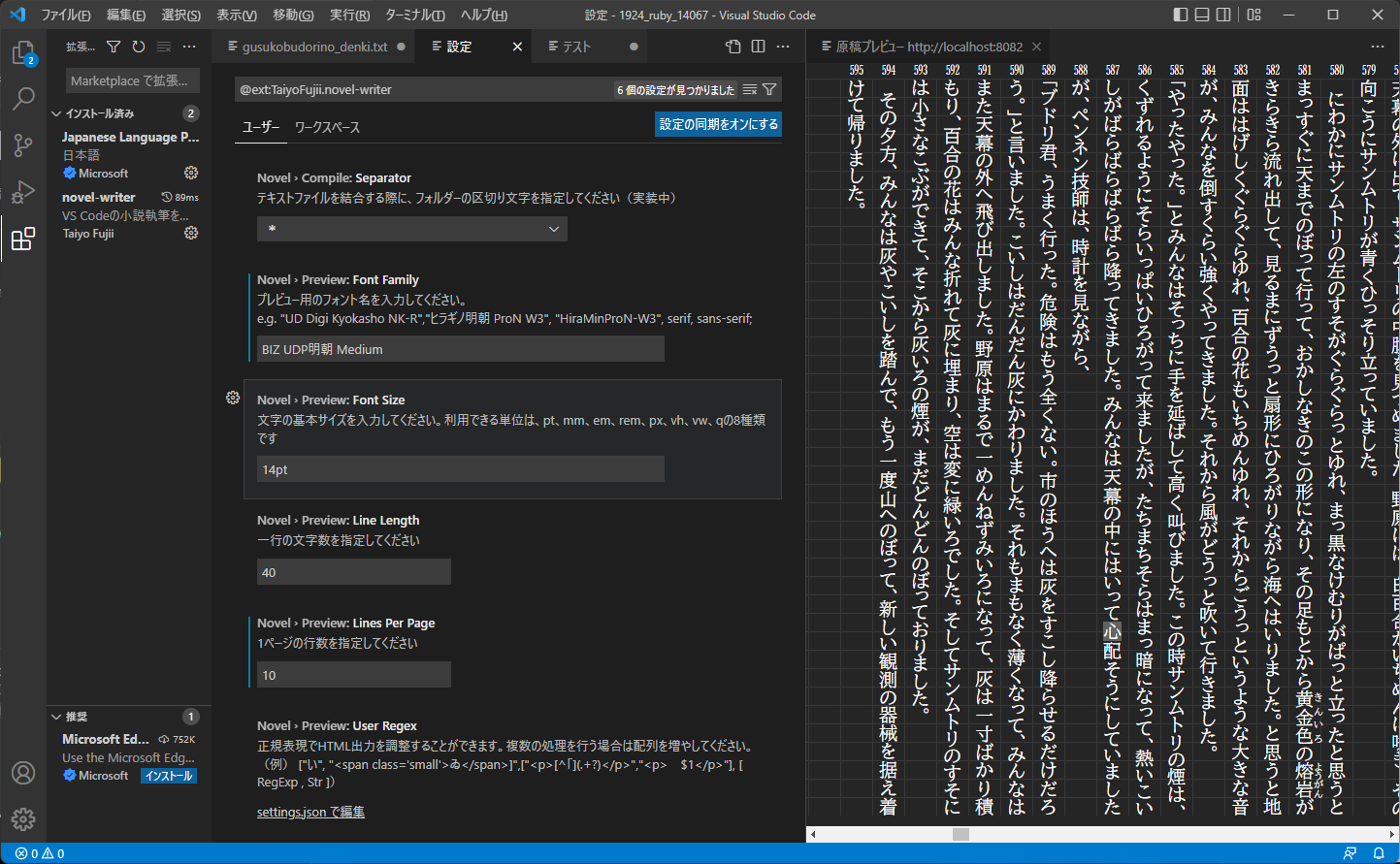Open the Source Control view

coord(23,145)
